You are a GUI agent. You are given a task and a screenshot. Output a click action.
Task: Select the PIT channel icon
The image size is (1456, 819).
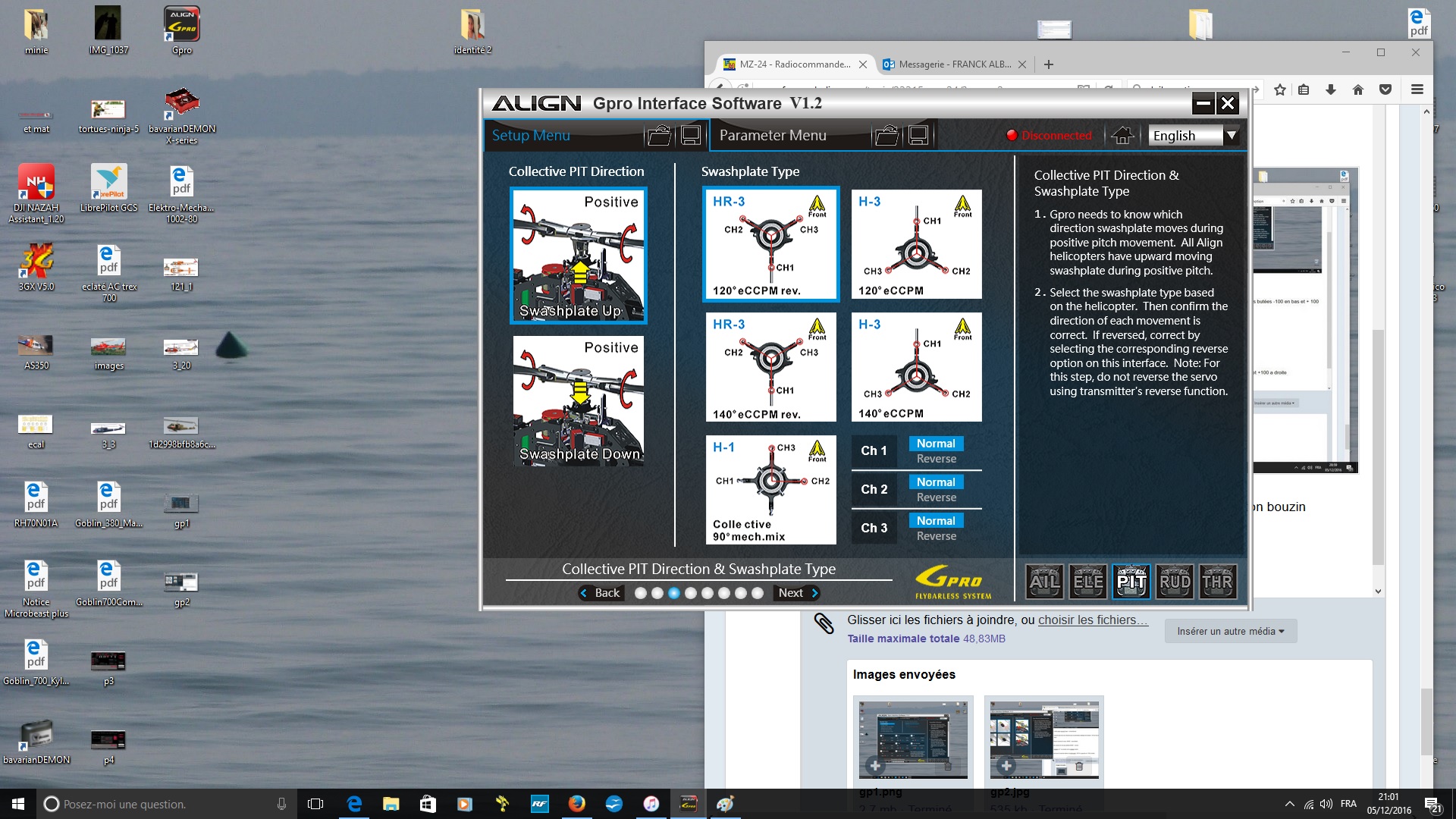pos(1131,582)
